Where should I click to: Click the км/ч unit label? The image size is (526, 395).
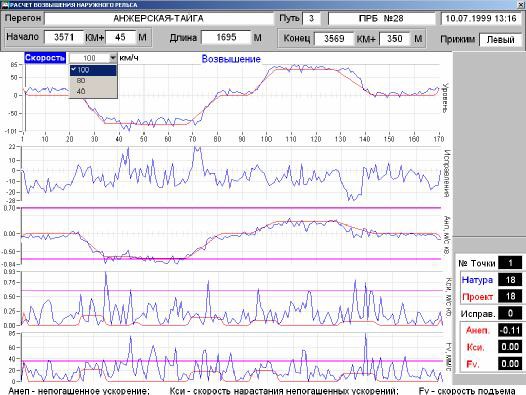[x=129, y=58]
